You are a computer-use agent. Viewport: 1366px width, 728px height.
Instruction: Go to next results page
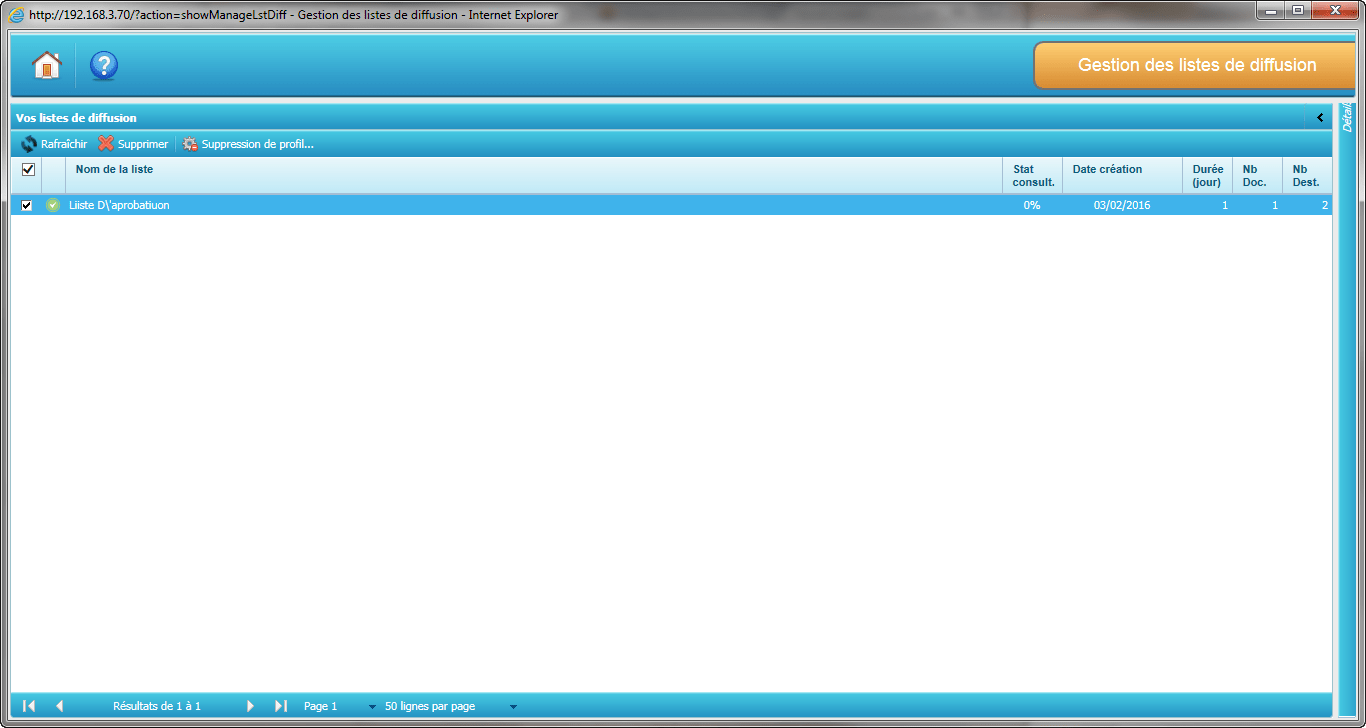pos(250,706)
